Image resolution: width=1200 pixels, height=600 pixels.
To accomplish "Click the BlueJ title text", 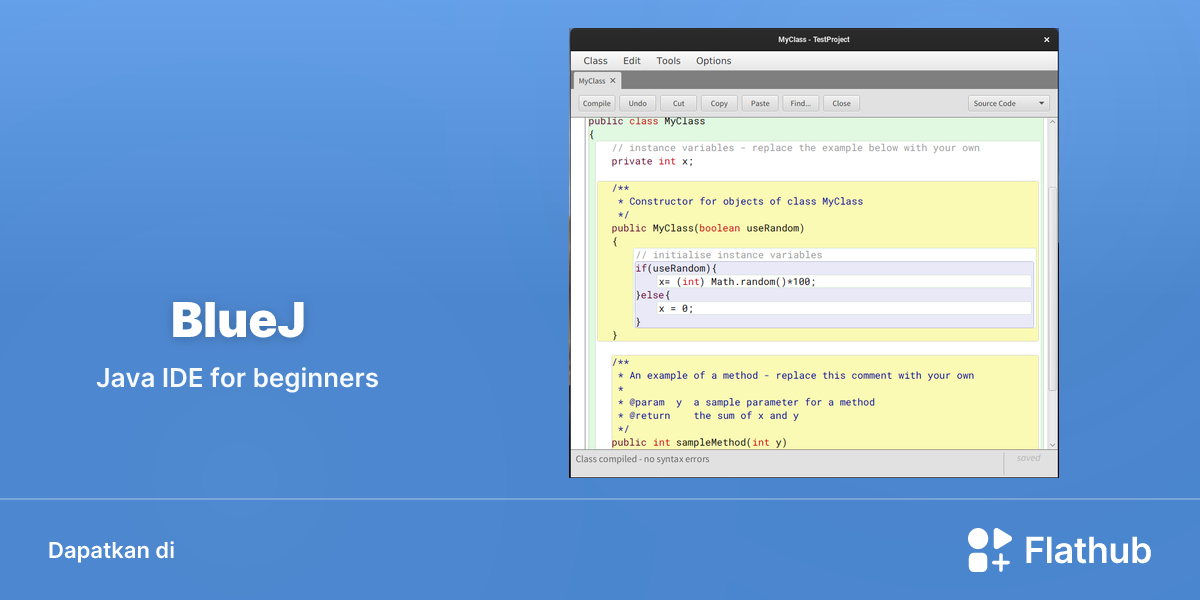I will (x=237, y=320).
